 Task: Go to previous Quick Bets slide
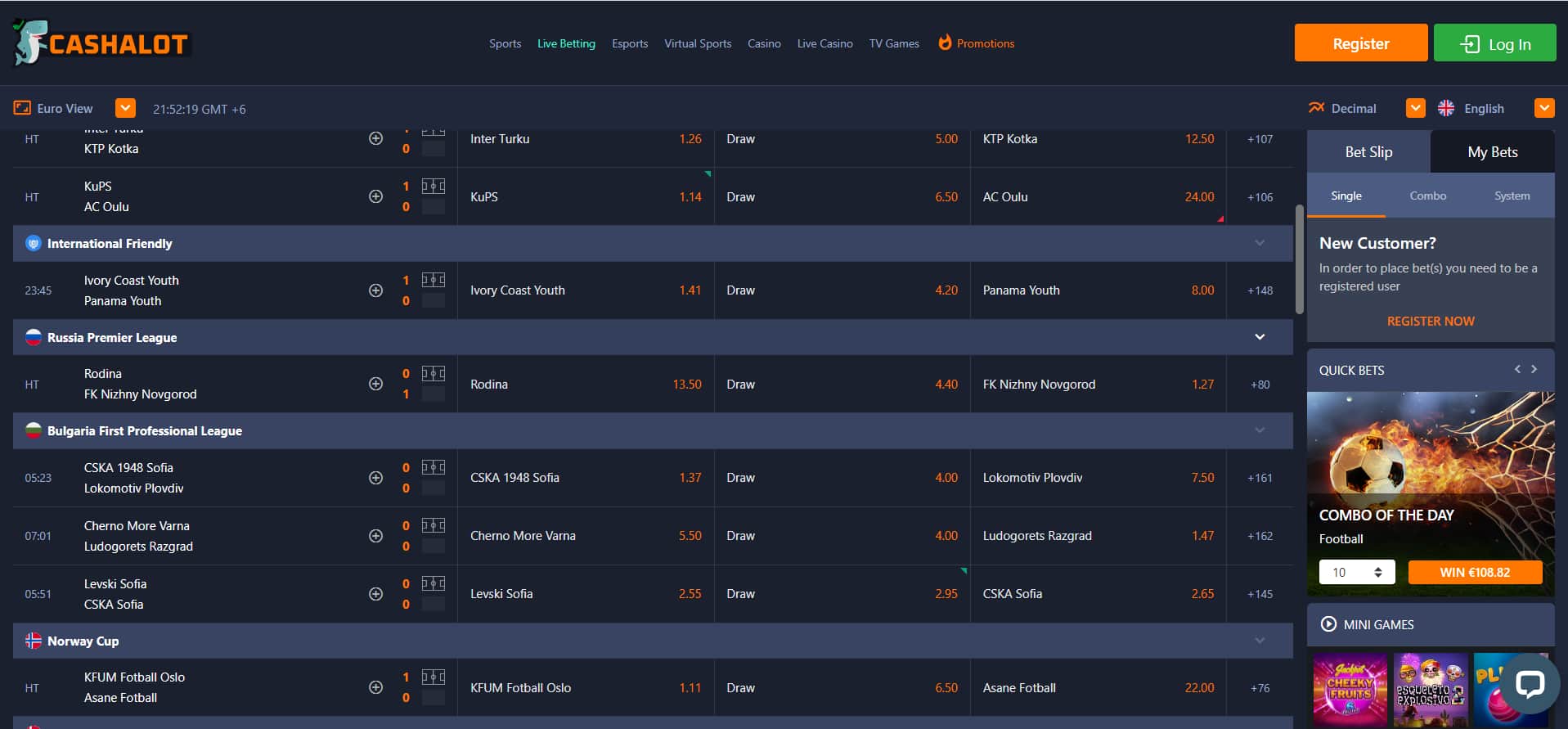coord(1517,369)
